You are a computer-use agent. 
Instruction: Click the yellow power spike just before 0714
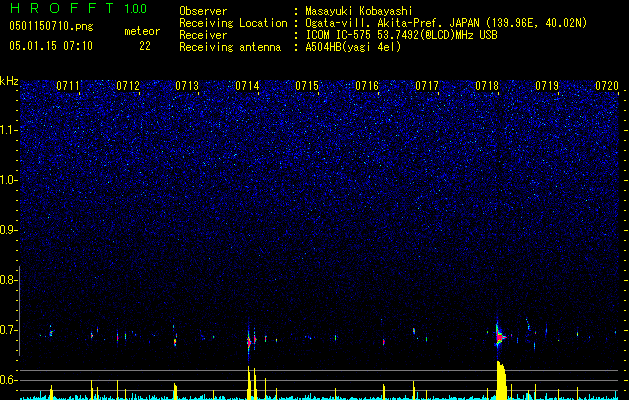pos(249,382)
